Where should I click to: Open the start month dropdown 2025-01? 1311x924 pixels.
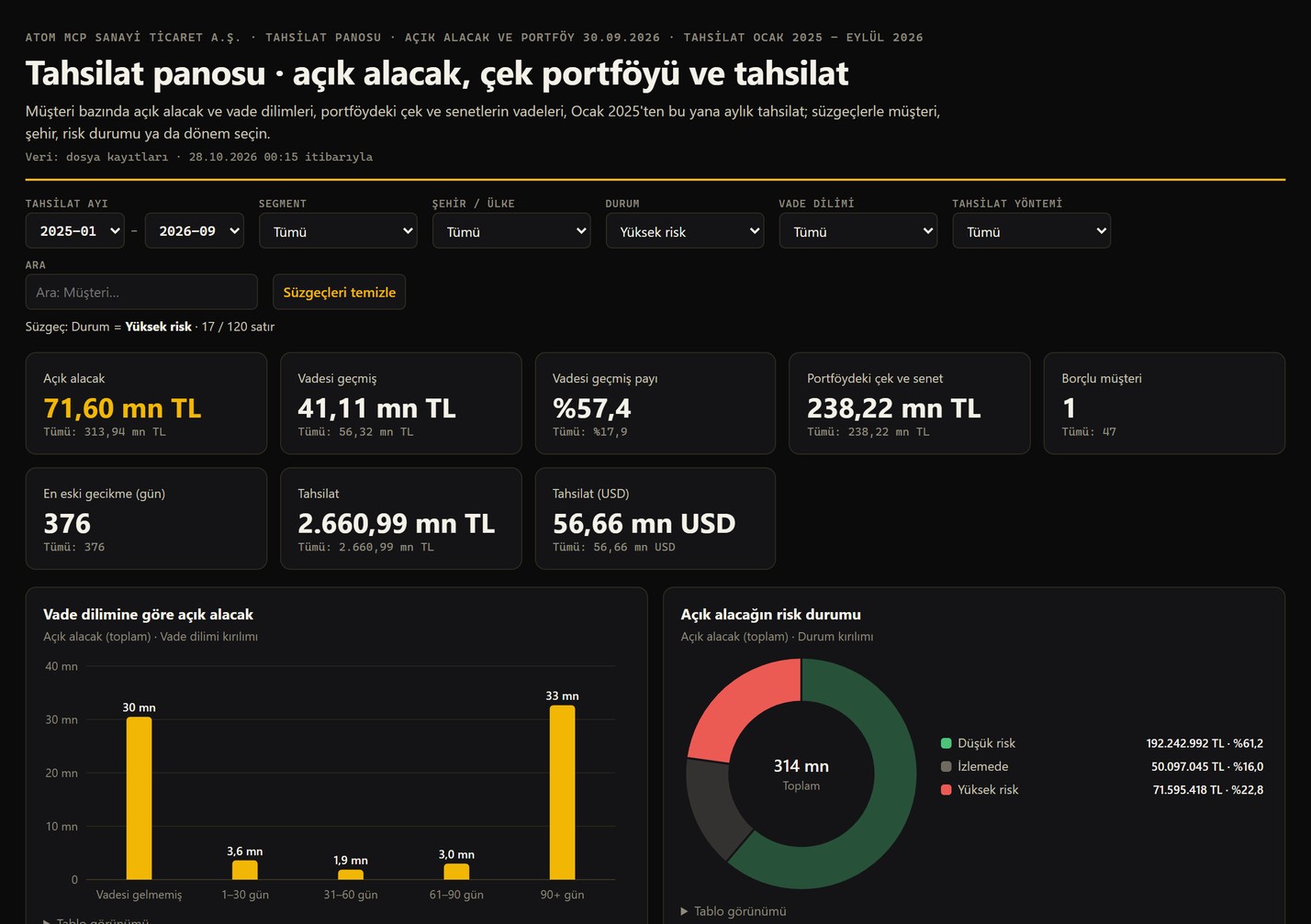75,231
